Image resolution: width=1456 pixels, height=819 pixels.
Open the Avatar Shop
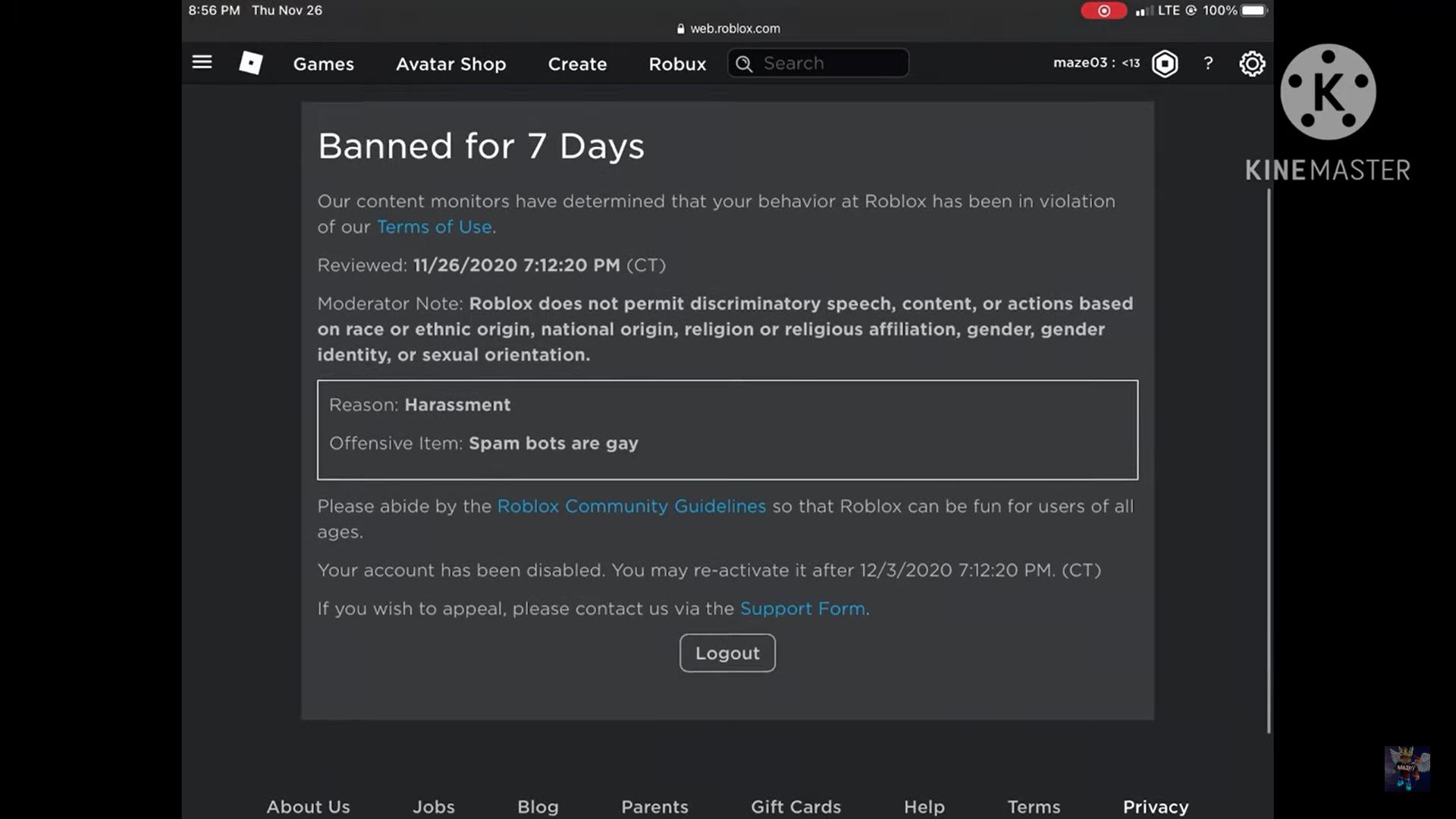pos(451,64)
